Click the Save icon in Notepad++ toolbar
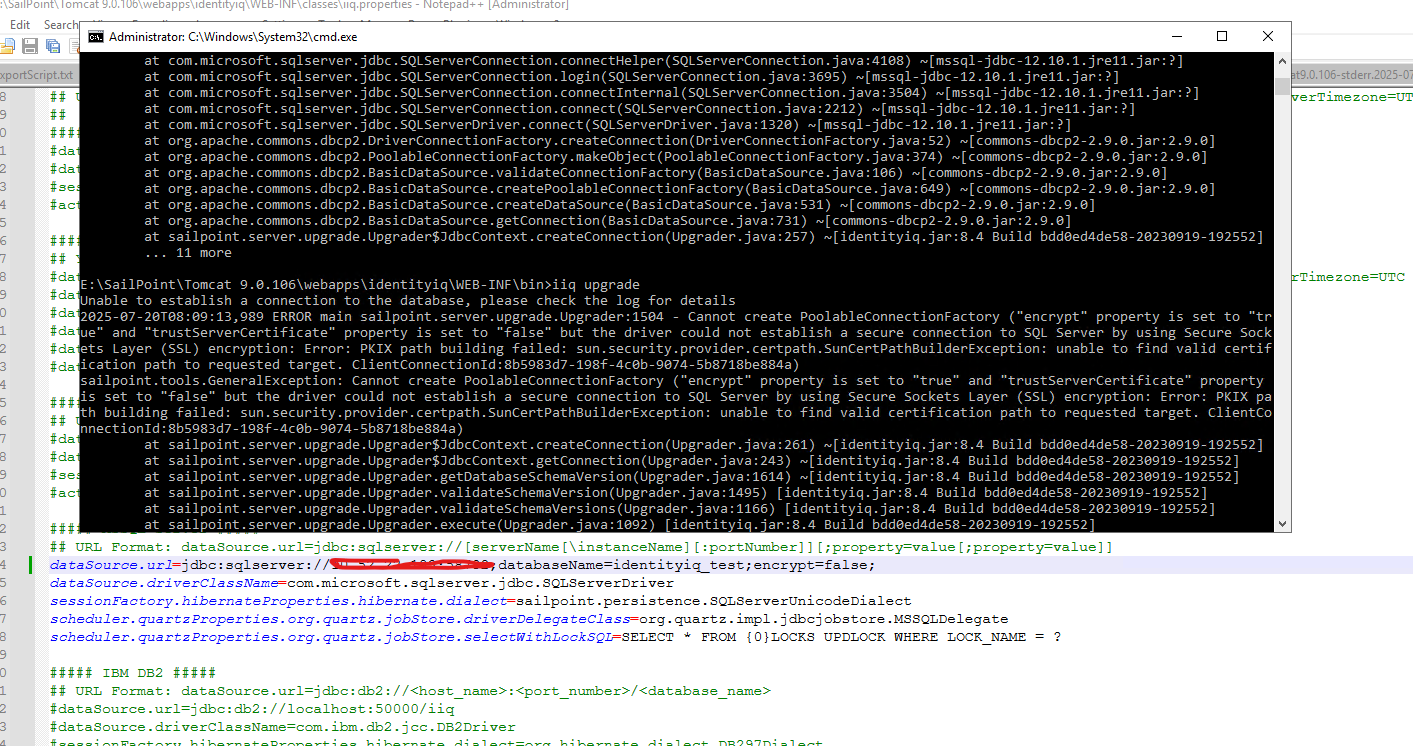This screenshot has width=1413, height=746. pyautogui.click(x=31, y=46)
